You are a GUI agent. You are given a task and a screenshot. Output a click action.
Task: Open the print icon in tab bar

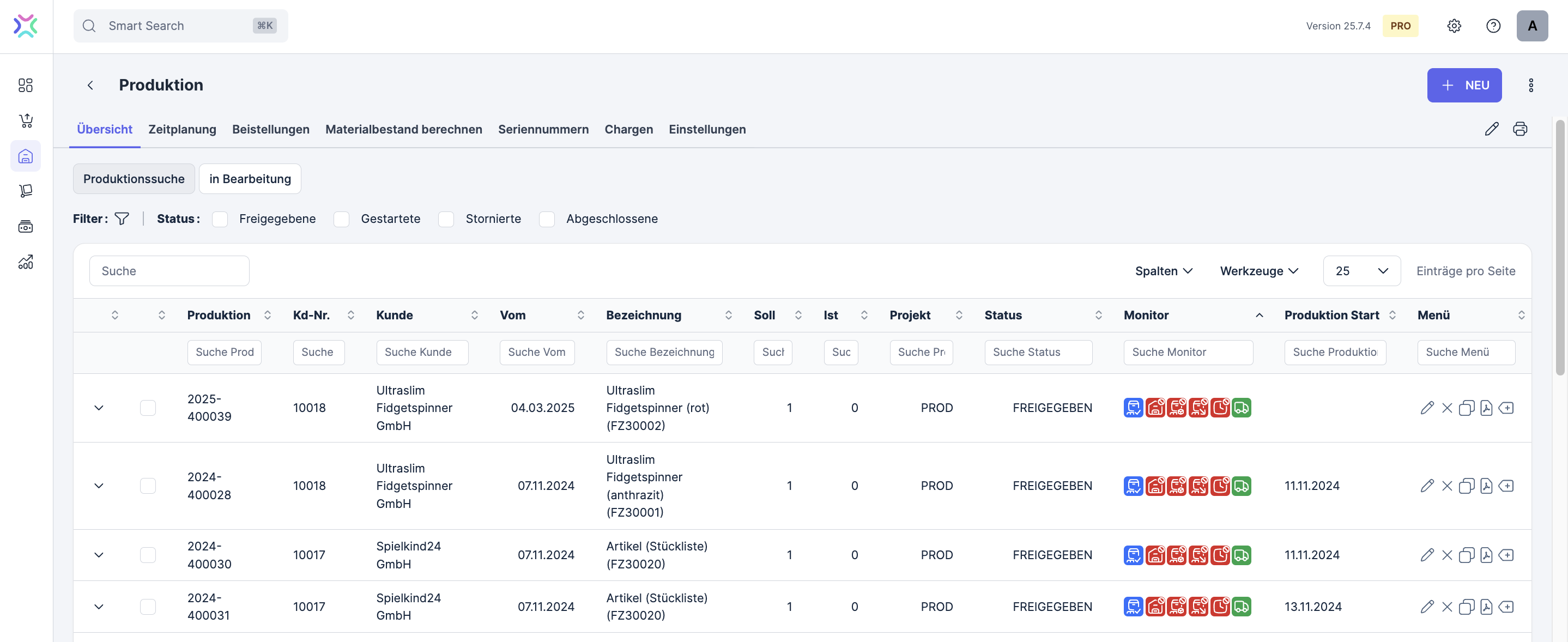click(1520, 129)
